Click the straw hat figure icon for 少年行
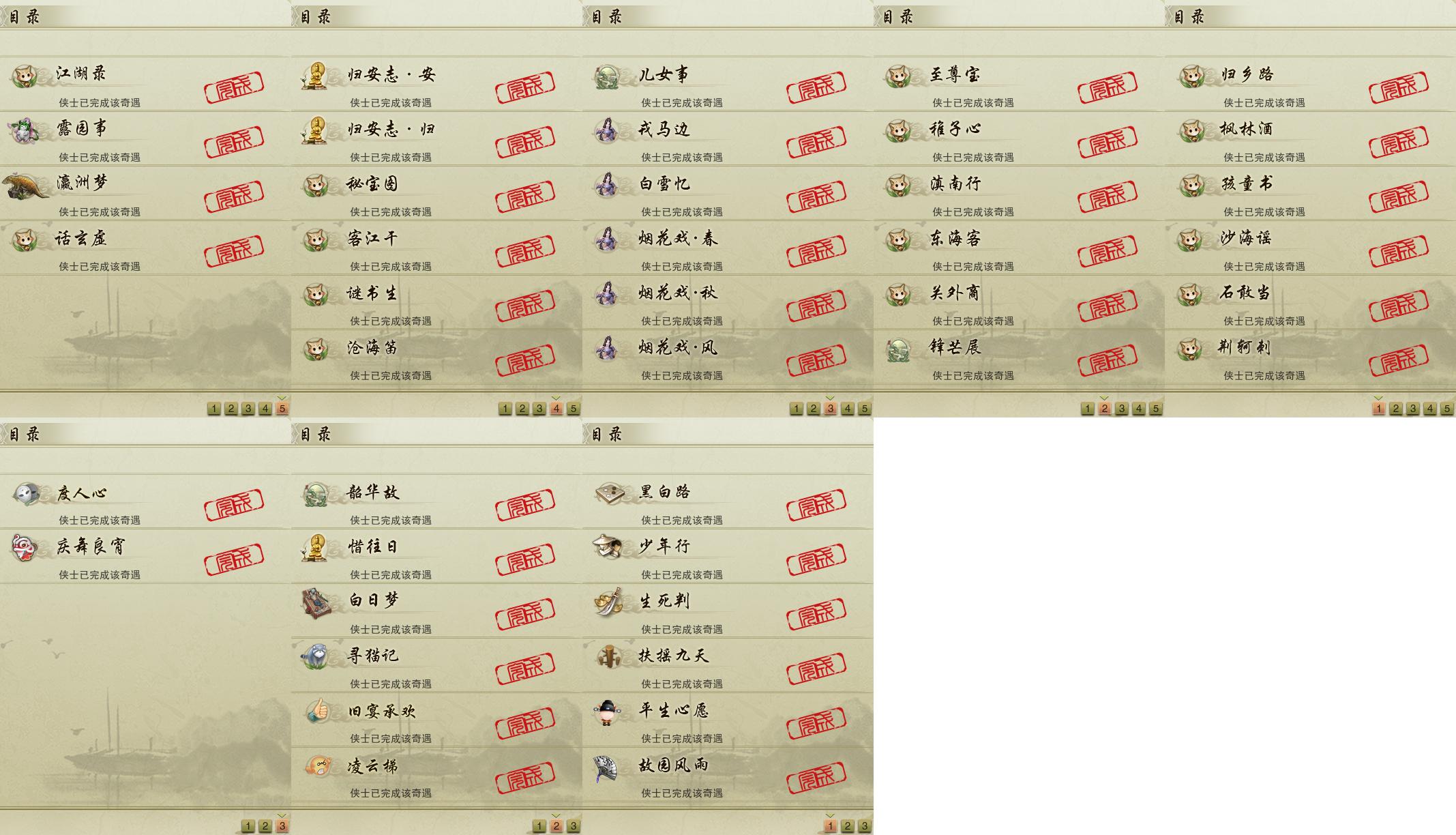The width and height of the screenshot is (1456, 835). 607,546
